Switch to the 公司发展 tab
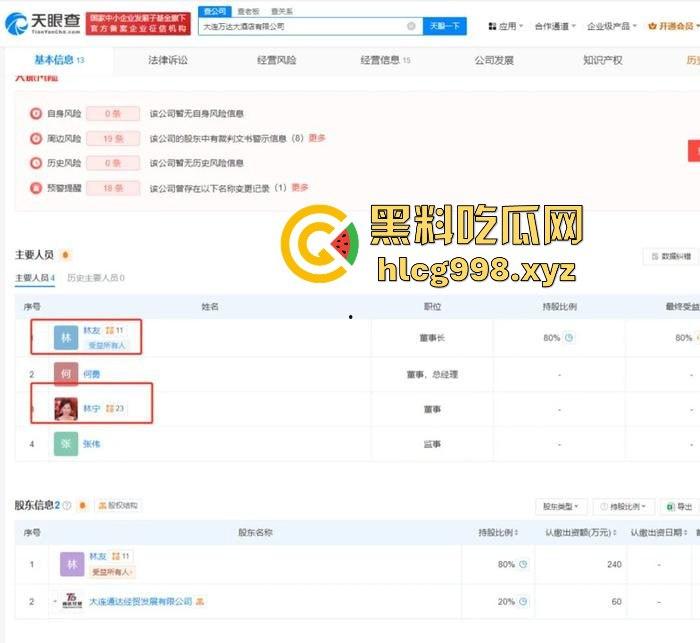Viewport: 700px width, 643px height. (494, 60)
